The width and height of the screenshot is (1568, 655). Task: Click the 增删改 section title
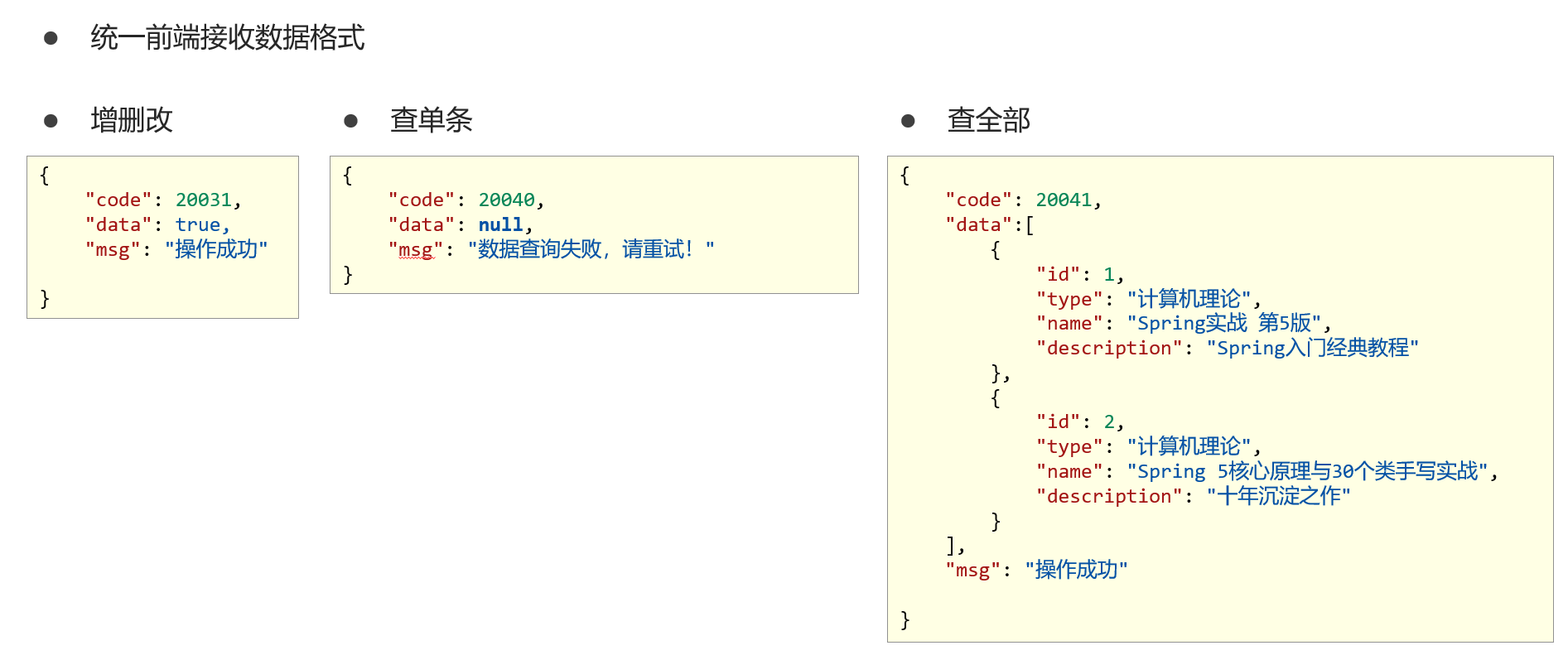[x=132, y=120]
